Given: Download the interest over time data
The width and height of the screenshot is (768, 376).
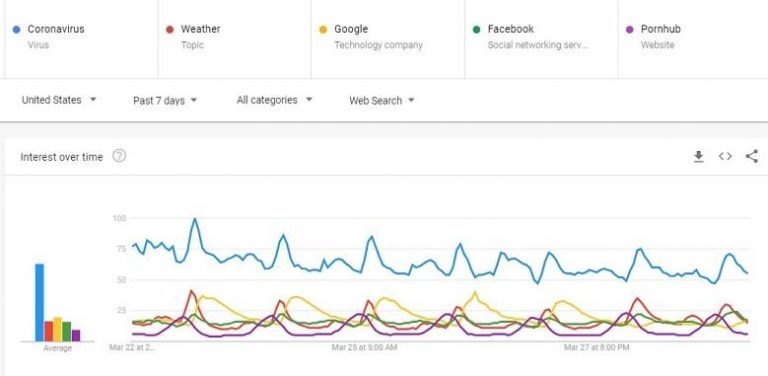Looking at the screenshot, I should point(698,157).
